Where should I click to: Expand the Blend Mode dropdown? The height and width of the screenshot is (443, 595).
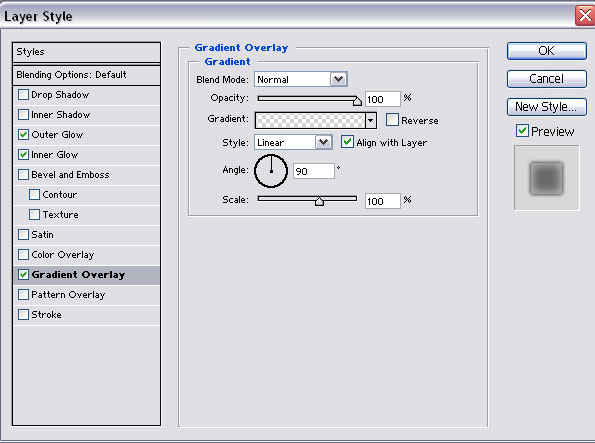pyautogui.click(x=338, y=79)
